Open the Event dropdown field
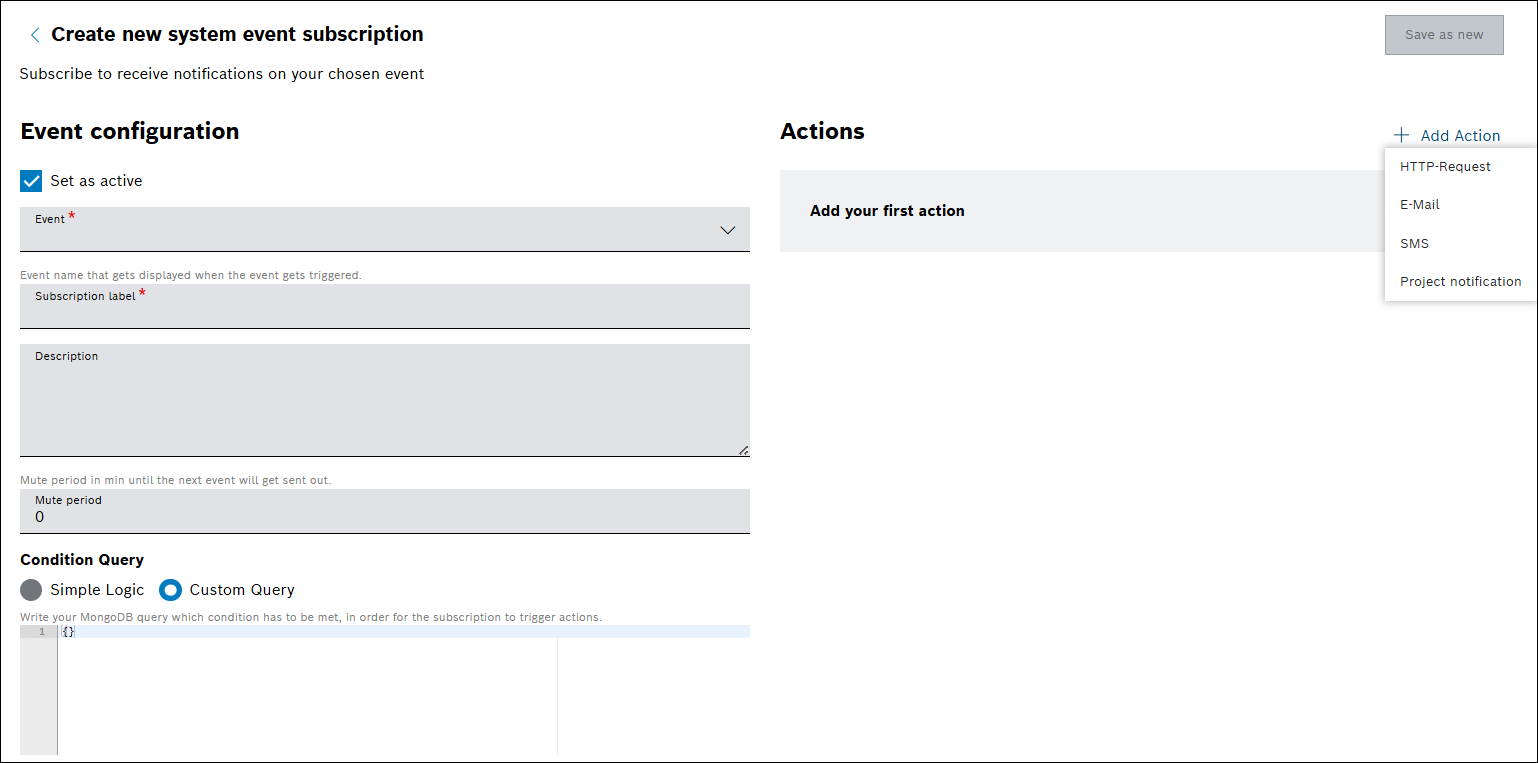The height and width of the screenshot is (763, 1538). [370, 230]
